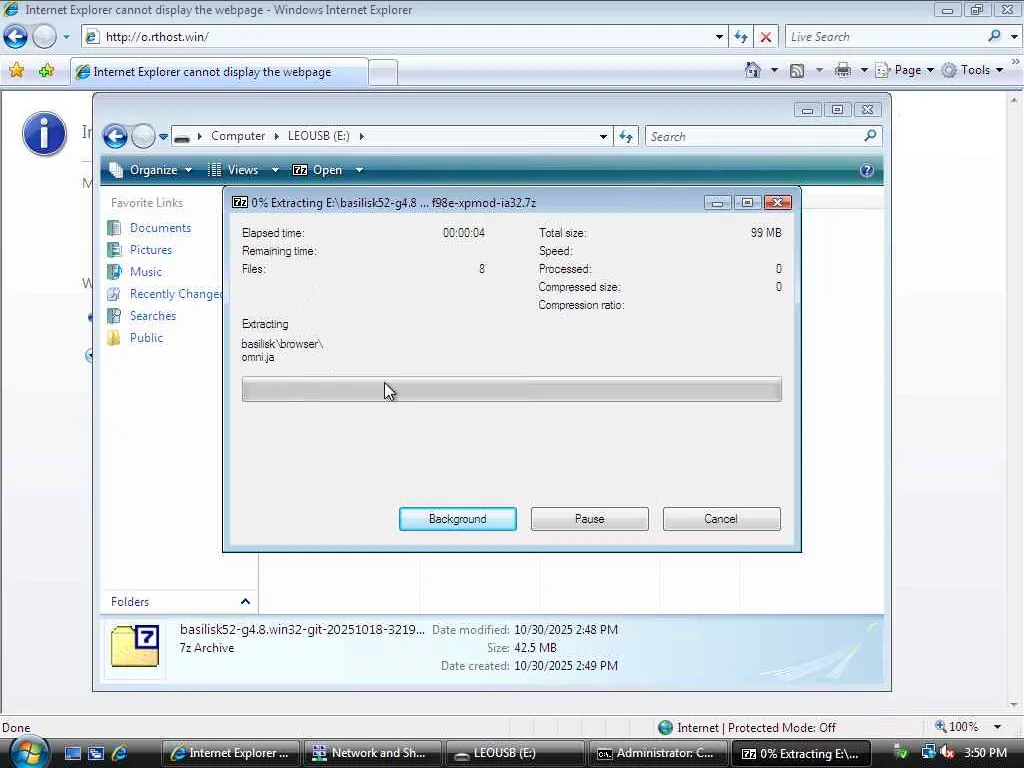Click the extraction progress bar

pos(511,389)
